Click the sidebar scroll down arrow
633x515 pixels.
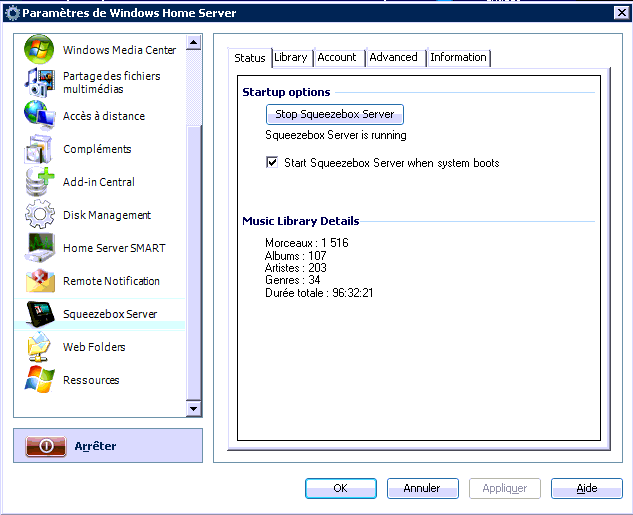click(x=194, y=408)
